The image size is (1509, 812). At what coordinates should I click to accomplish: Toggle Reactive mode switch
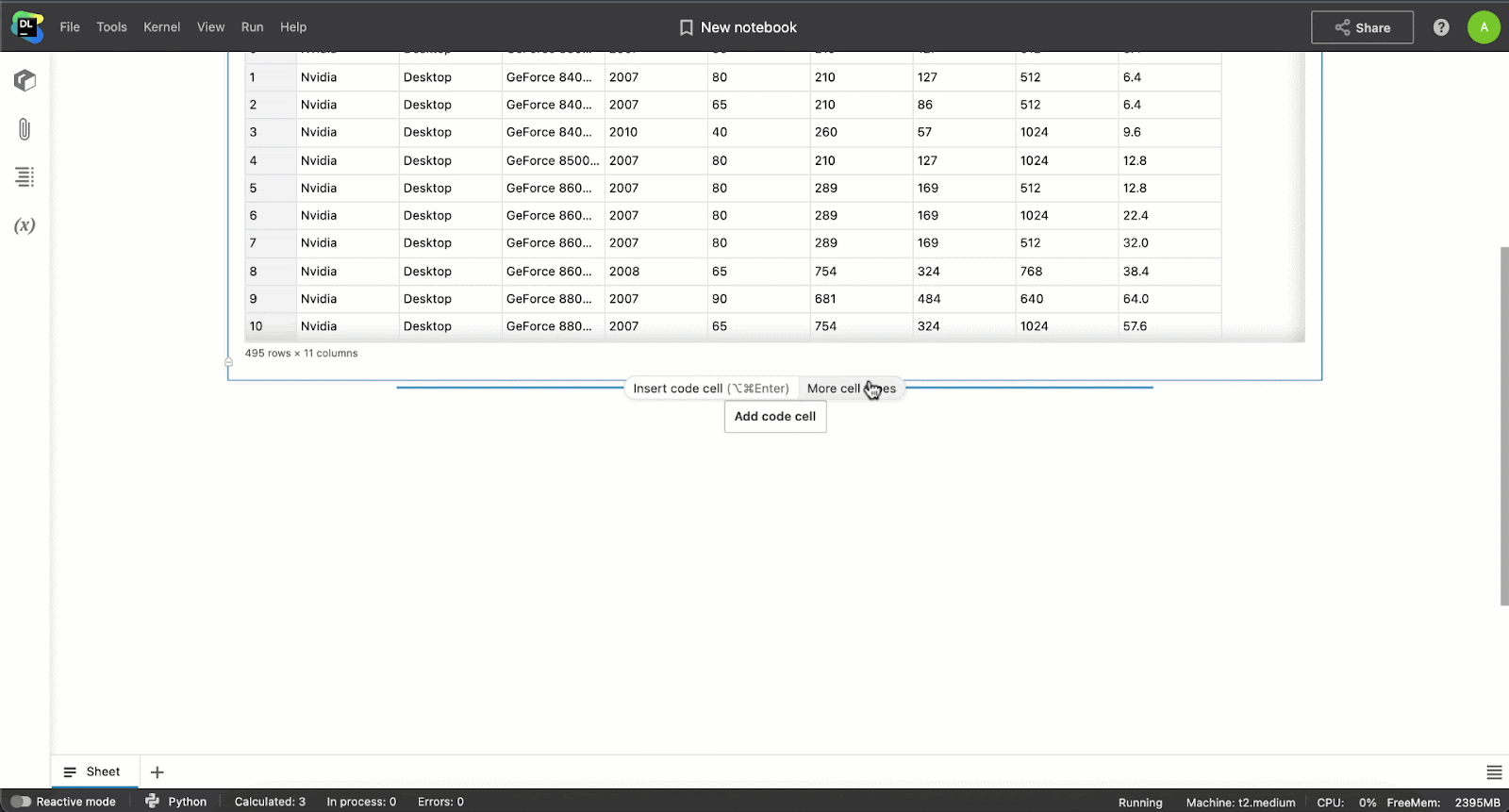coord(21,802)
